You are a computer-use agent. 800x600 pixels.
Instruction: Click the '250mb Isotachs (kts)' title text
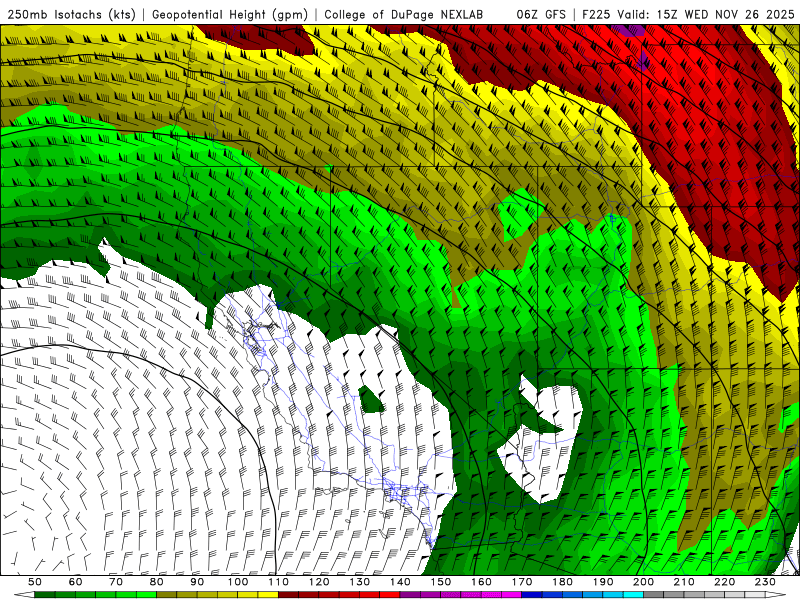click(x=71, y=14)
